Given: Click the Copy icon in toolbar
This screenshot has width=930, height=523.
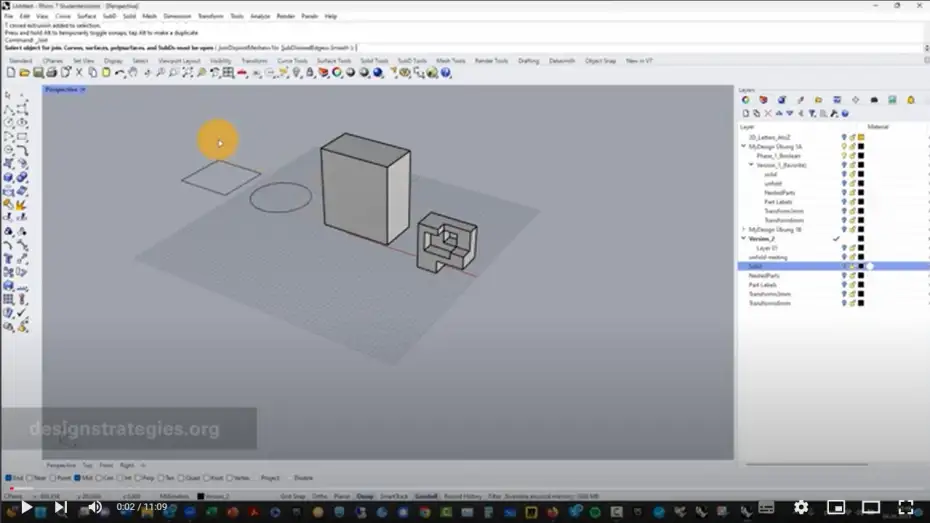Looking at the screenshot, I should [x=93, y=72].
